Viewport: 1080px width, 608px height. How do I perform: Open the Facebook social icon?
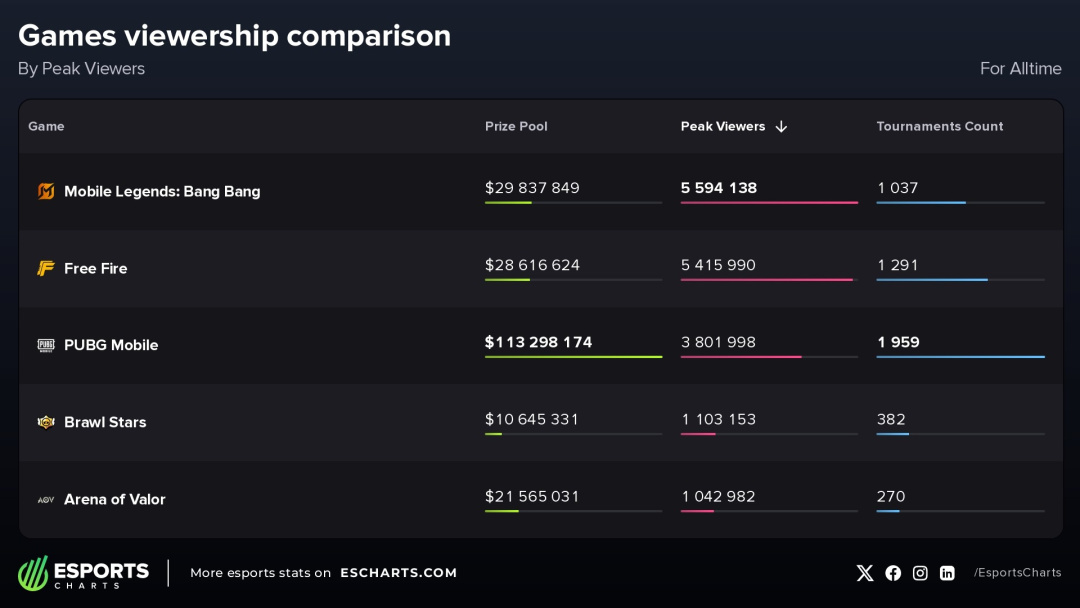pos(893,573)
